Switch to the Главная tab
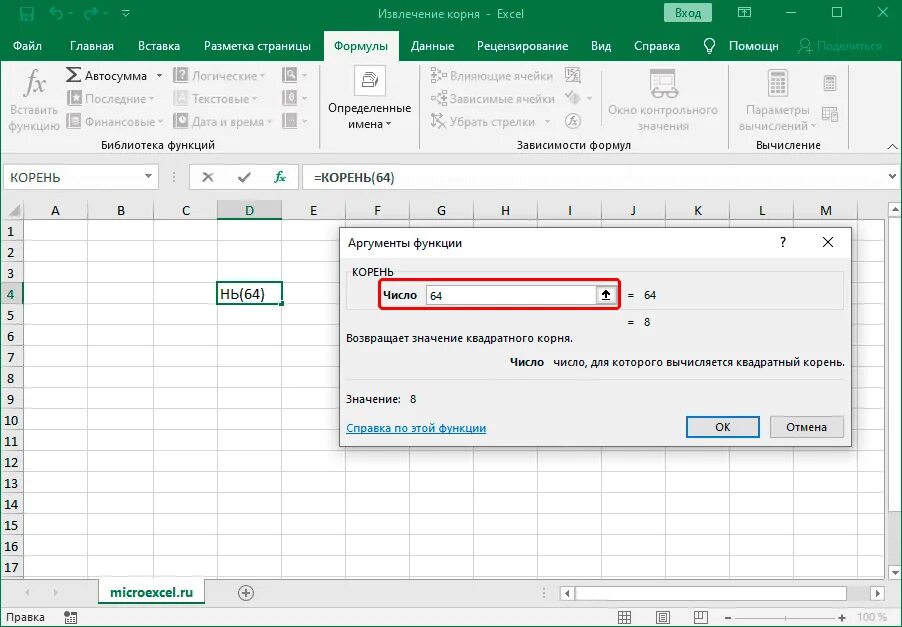The height and width of the screenshot is (627, 902). click(x=92, y=45)
